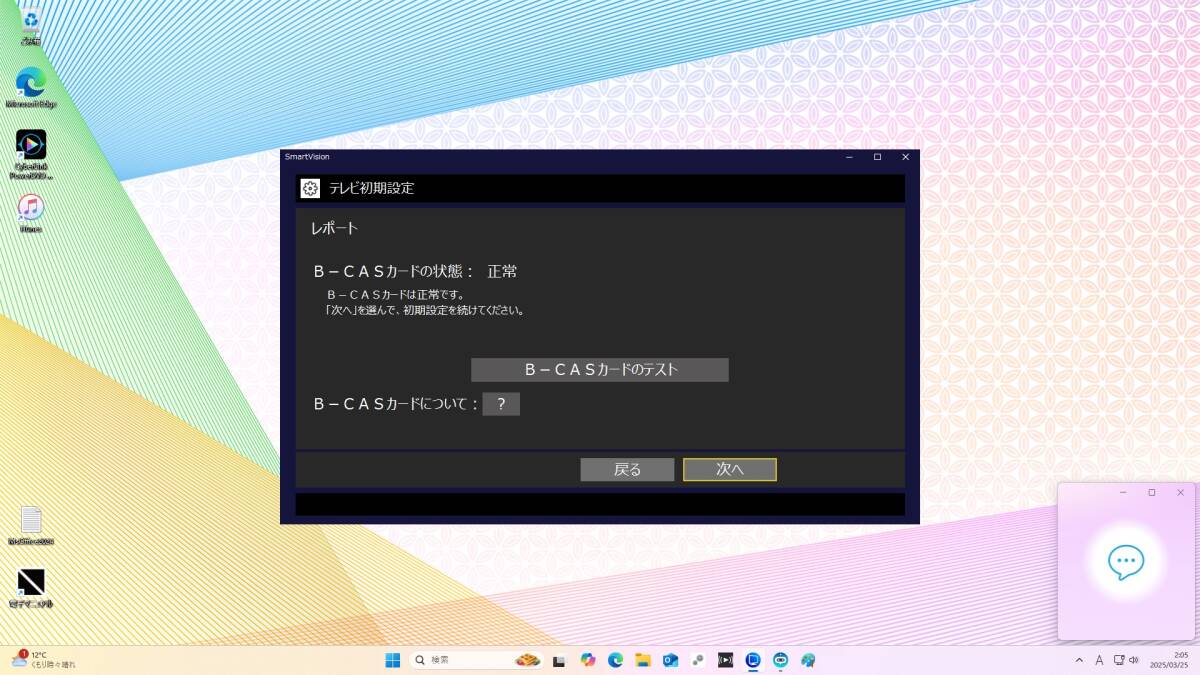Viewport: 1200px width, 675px height.
Task: Minimize the SmartVision window
Action: tap(849, 157)
